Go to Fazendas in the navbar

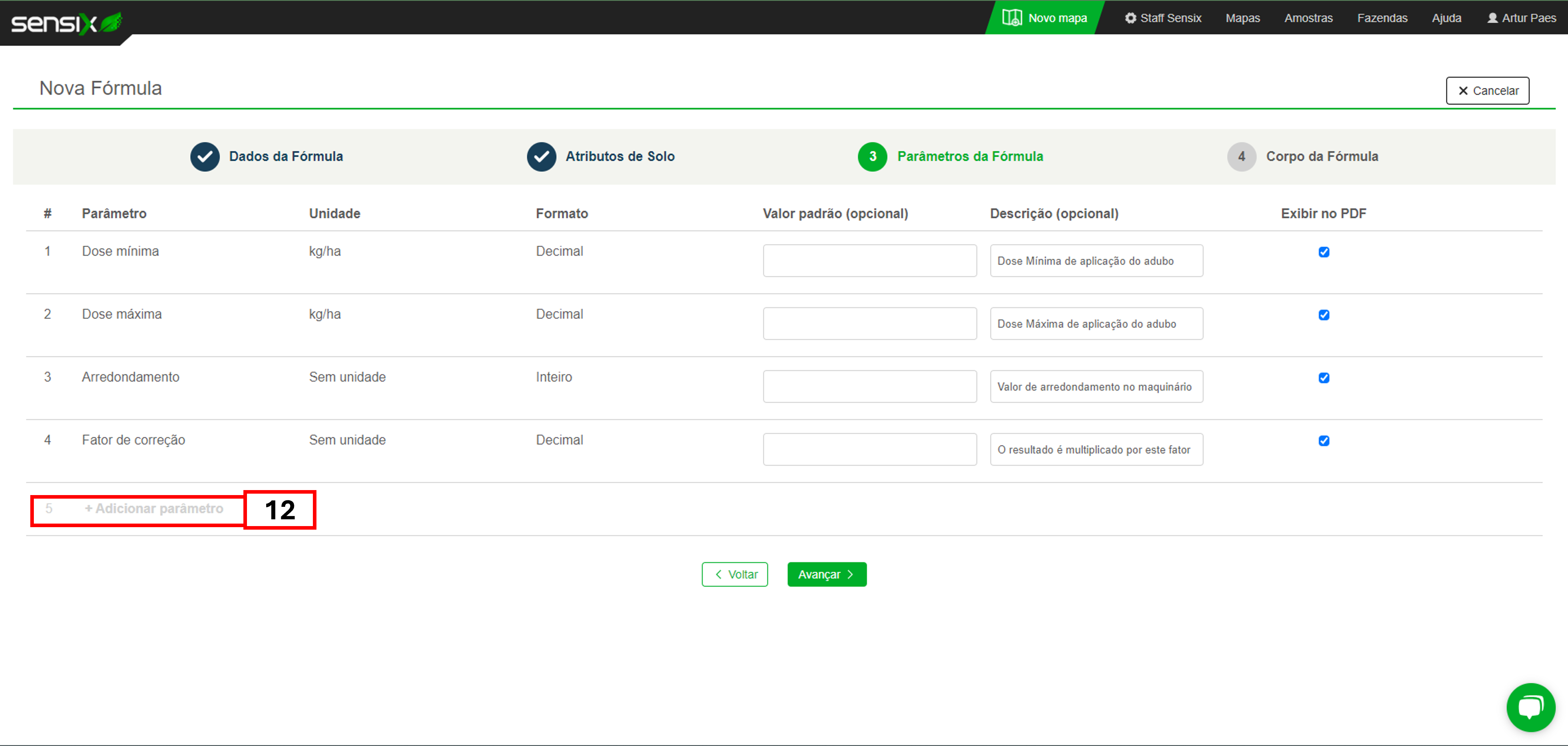point(1382,18)
